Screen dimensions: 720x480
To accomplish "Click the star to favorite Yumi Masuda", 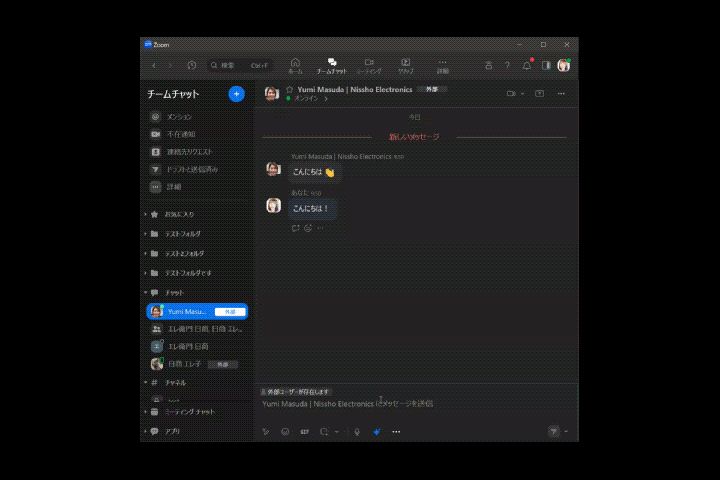I will [289, 89].
